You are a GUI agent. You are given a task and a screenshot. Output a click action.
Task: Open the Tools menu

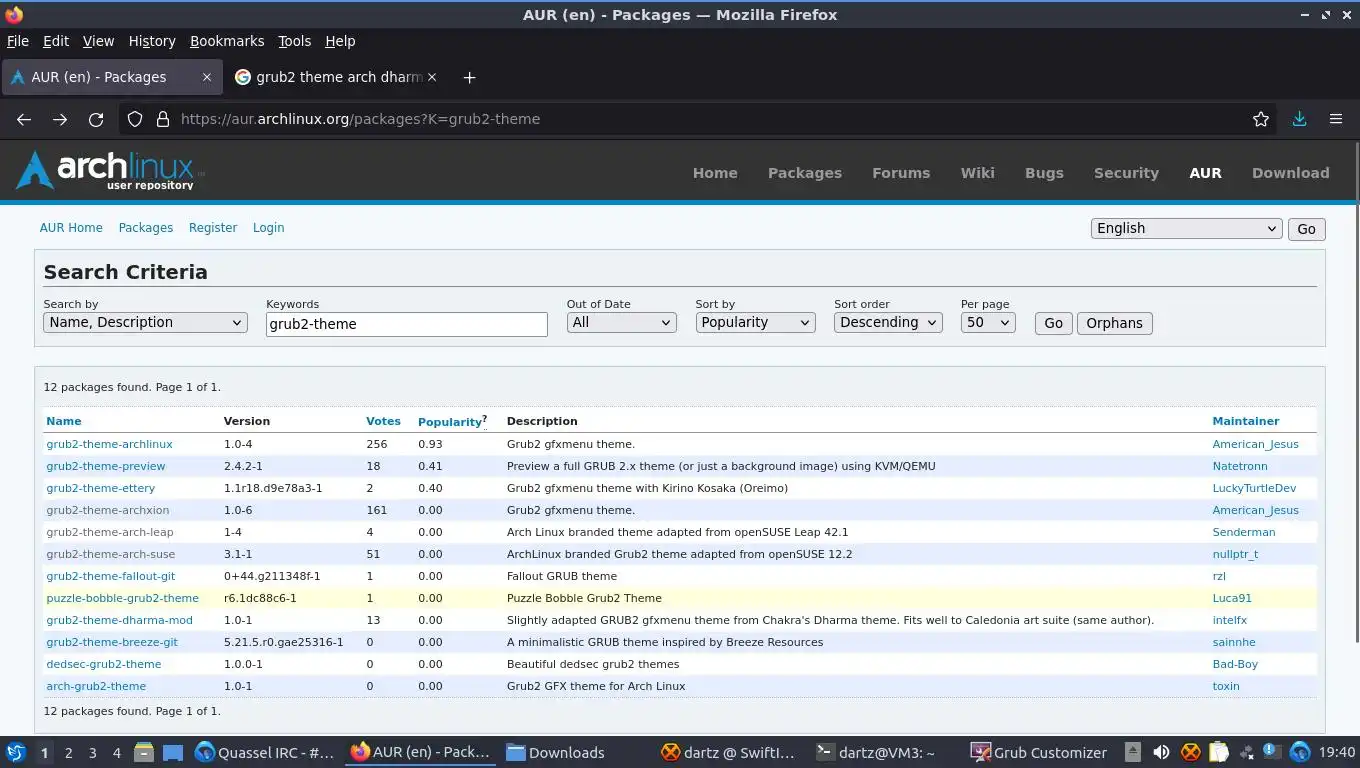(x=294, y=41)
